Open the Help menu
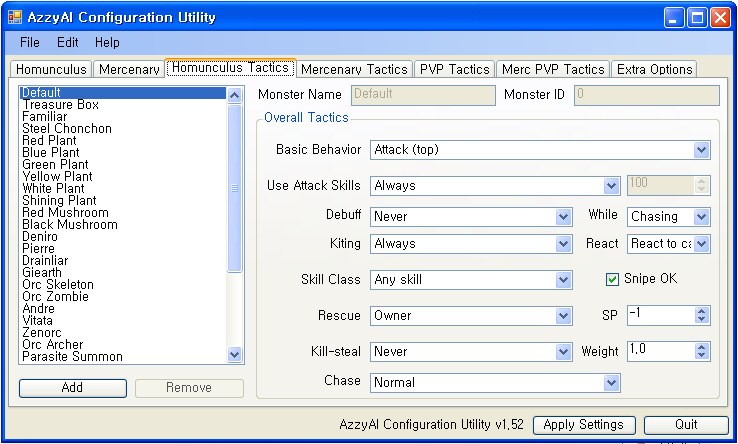This screenshot has width=738, height=444. pyautogui.click(x=107, y=43)
